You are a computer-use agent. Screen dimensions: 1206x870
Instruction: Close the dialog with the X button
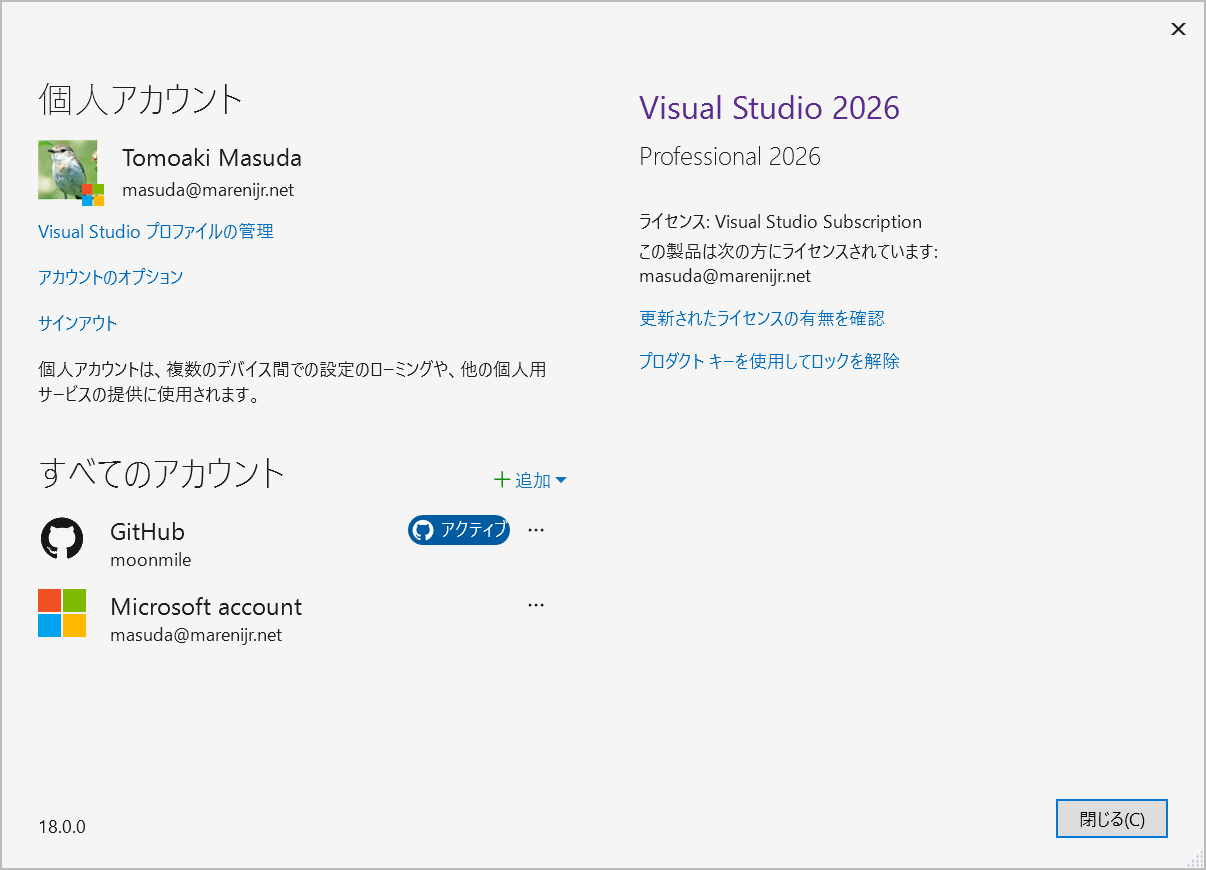pos(1178,29)
